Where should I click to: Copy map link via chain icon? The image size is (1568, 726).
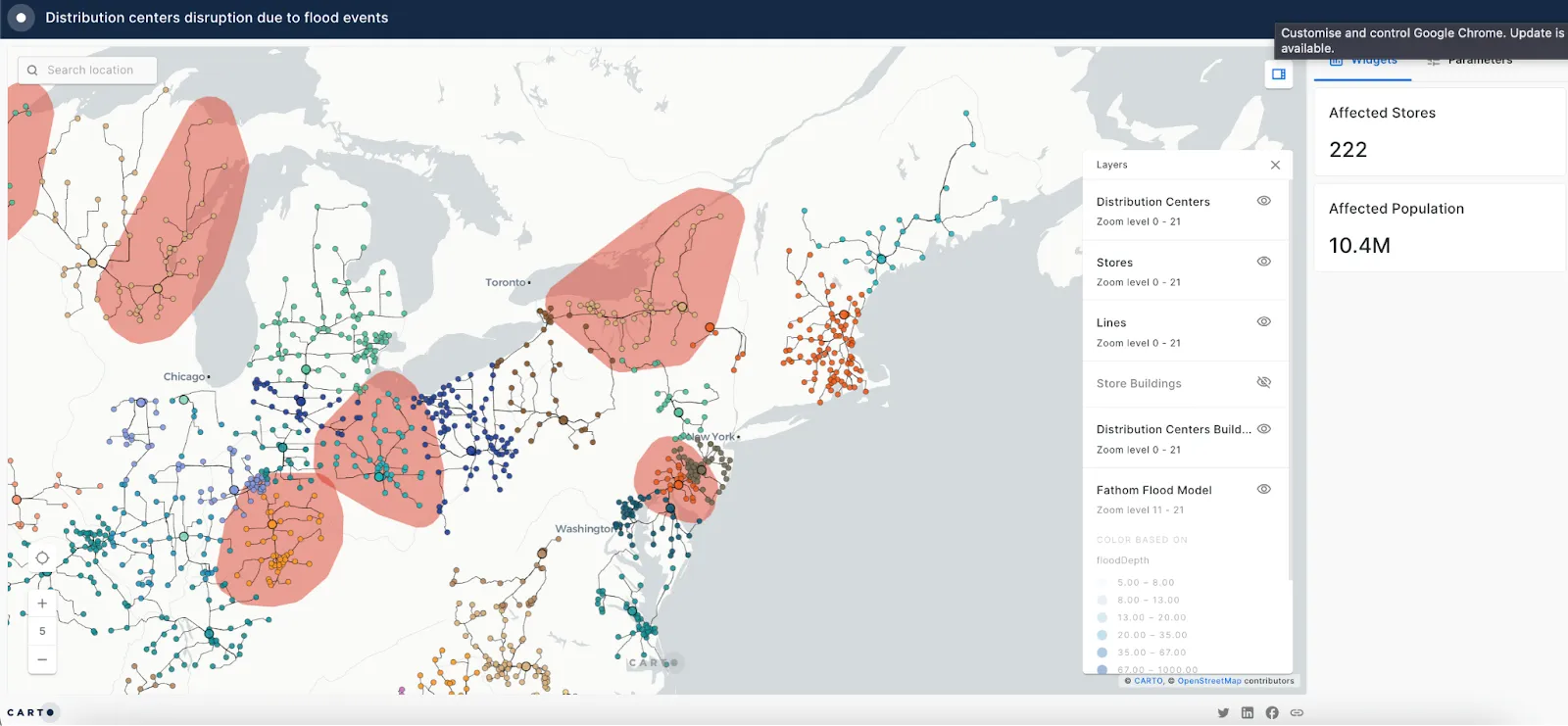[x=1297, y=712]
